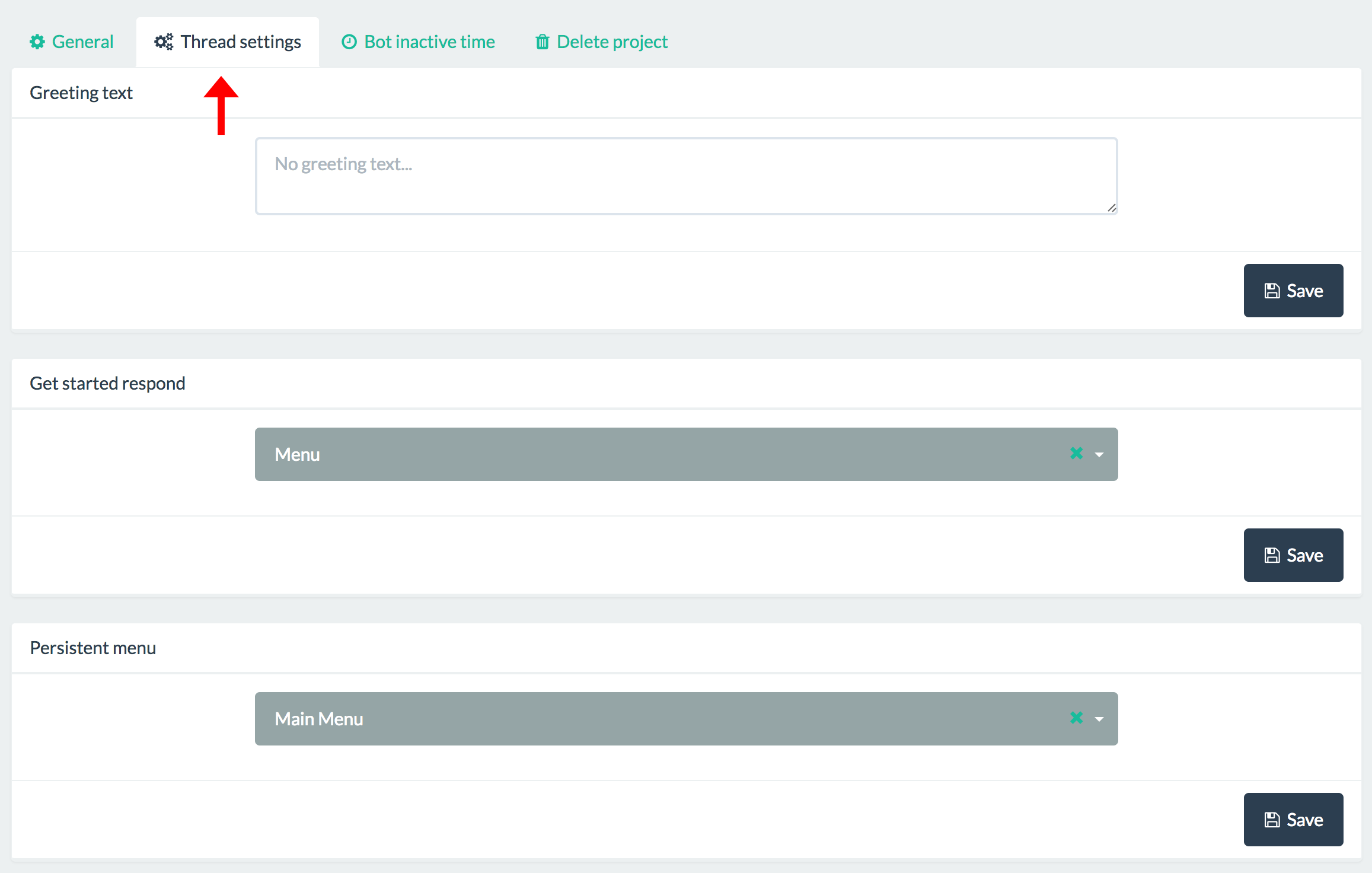Viewport: 1372px width, 873px height.
Task: Go to the Delete project tab
Action: [x=612, y=42]
